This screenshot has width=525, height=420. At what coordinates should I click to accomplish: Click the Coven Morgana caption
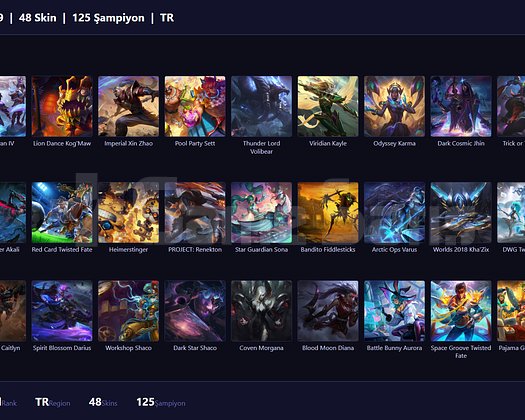coord(261,348)
